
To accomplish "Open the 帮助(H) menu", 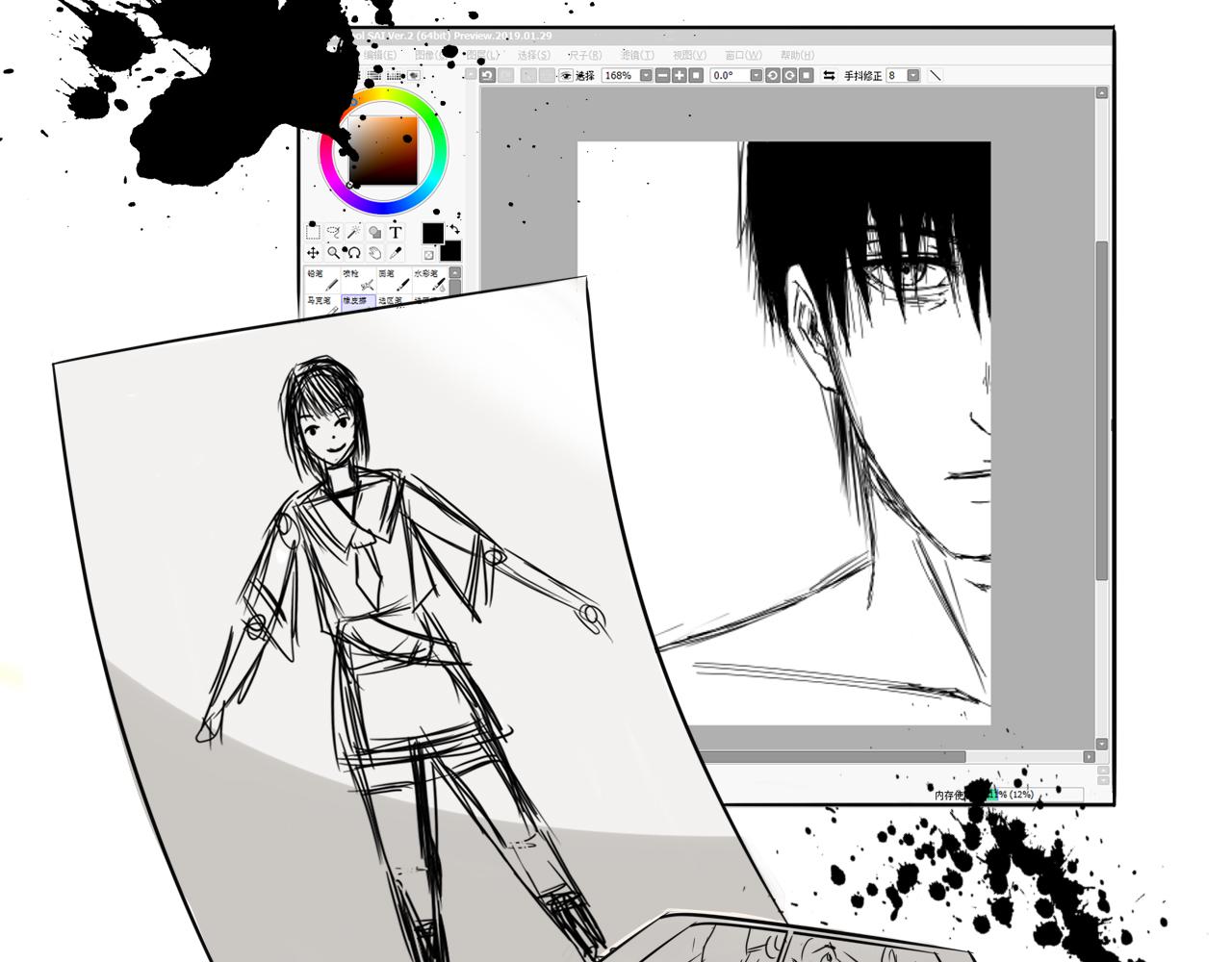I will click(797, 55).
